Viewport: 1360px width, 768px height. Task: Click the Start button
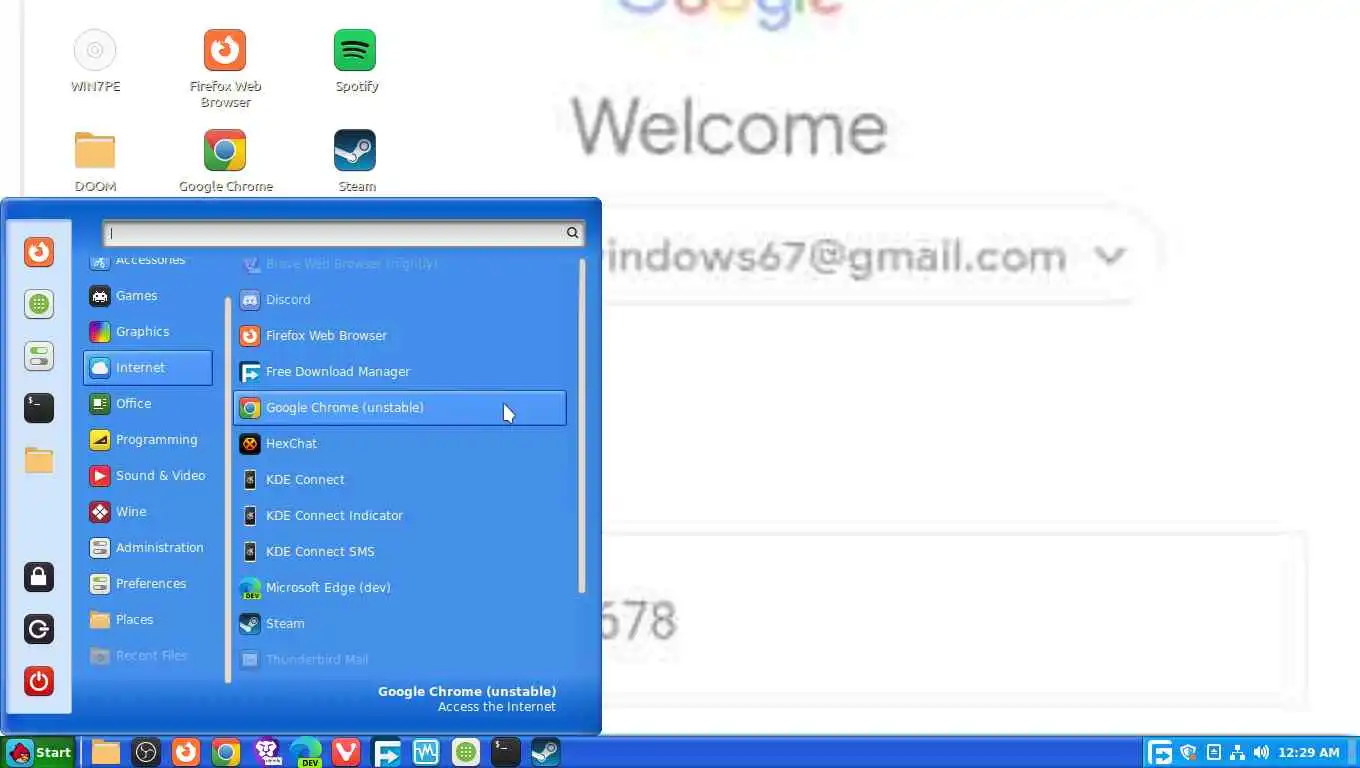pyautogui.click(x=39, y=752)
